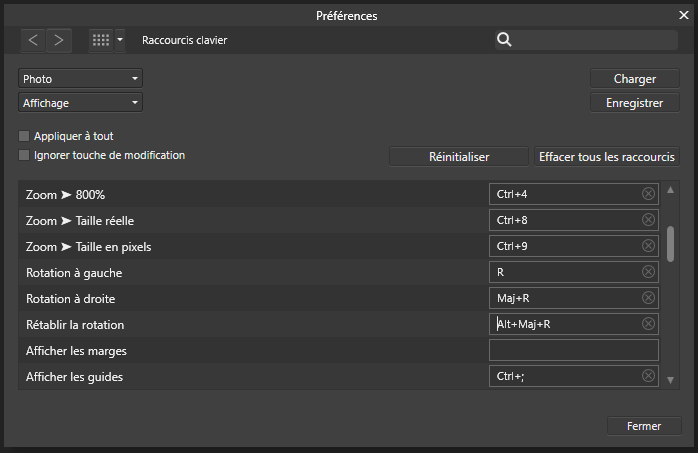Clear the Afficher les guides shortcut
Screen dimensions: 698x453
click(648, 376)
